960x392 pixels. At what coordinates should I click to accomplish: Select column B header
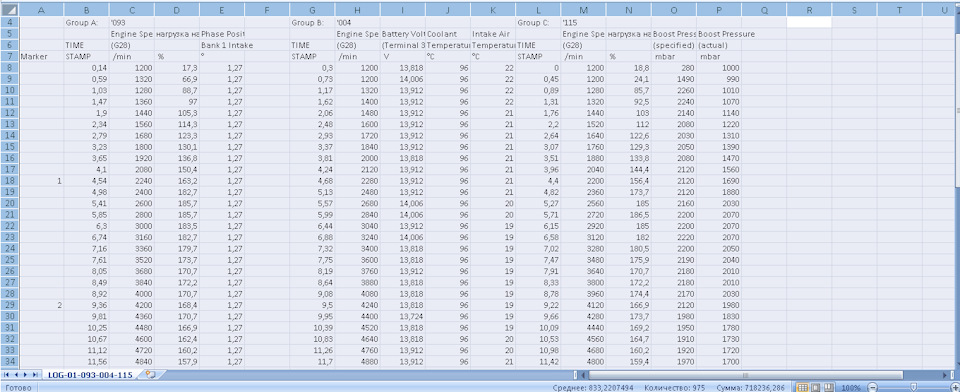pos(86,10)
